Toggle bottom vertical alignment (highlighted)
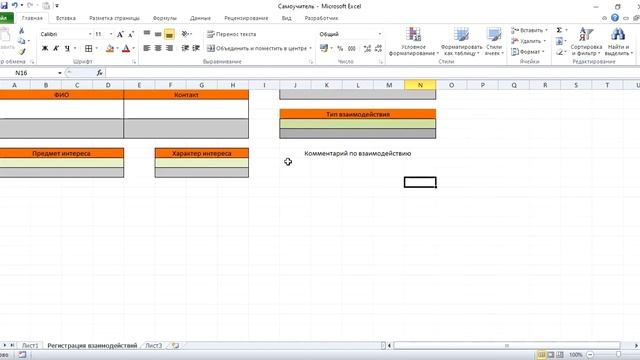This screenshot has width=640, height=360. tap(169, 34)
